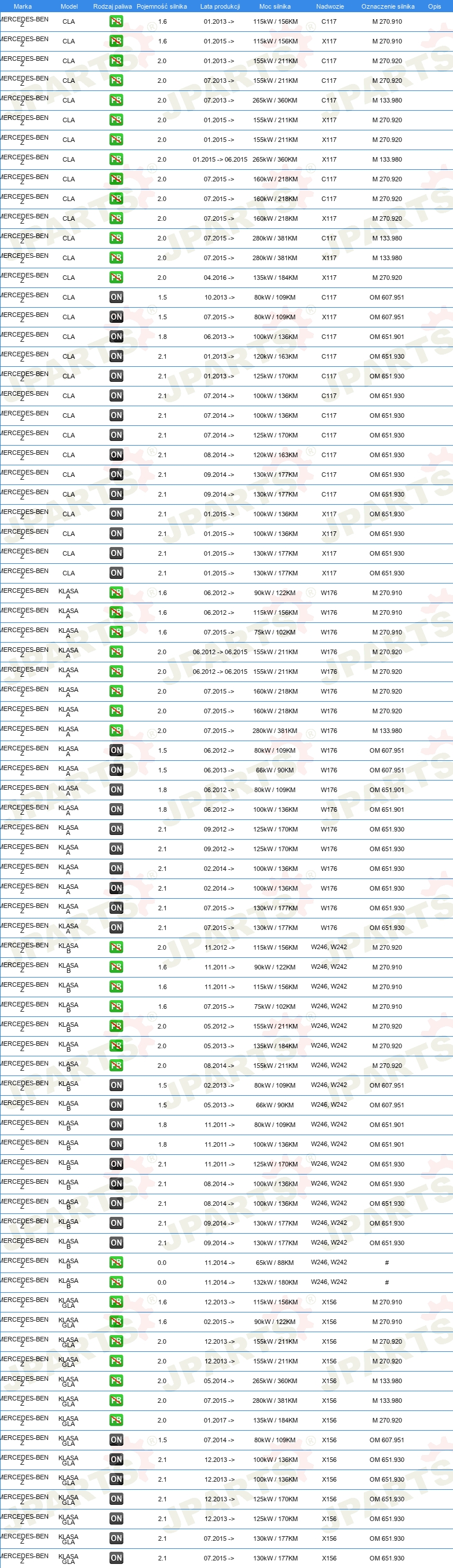This screenshot has width=453, height=1568.
Task: Click 02.2015 -> date in Klasa GLA row
Action: pos(219,1322)
